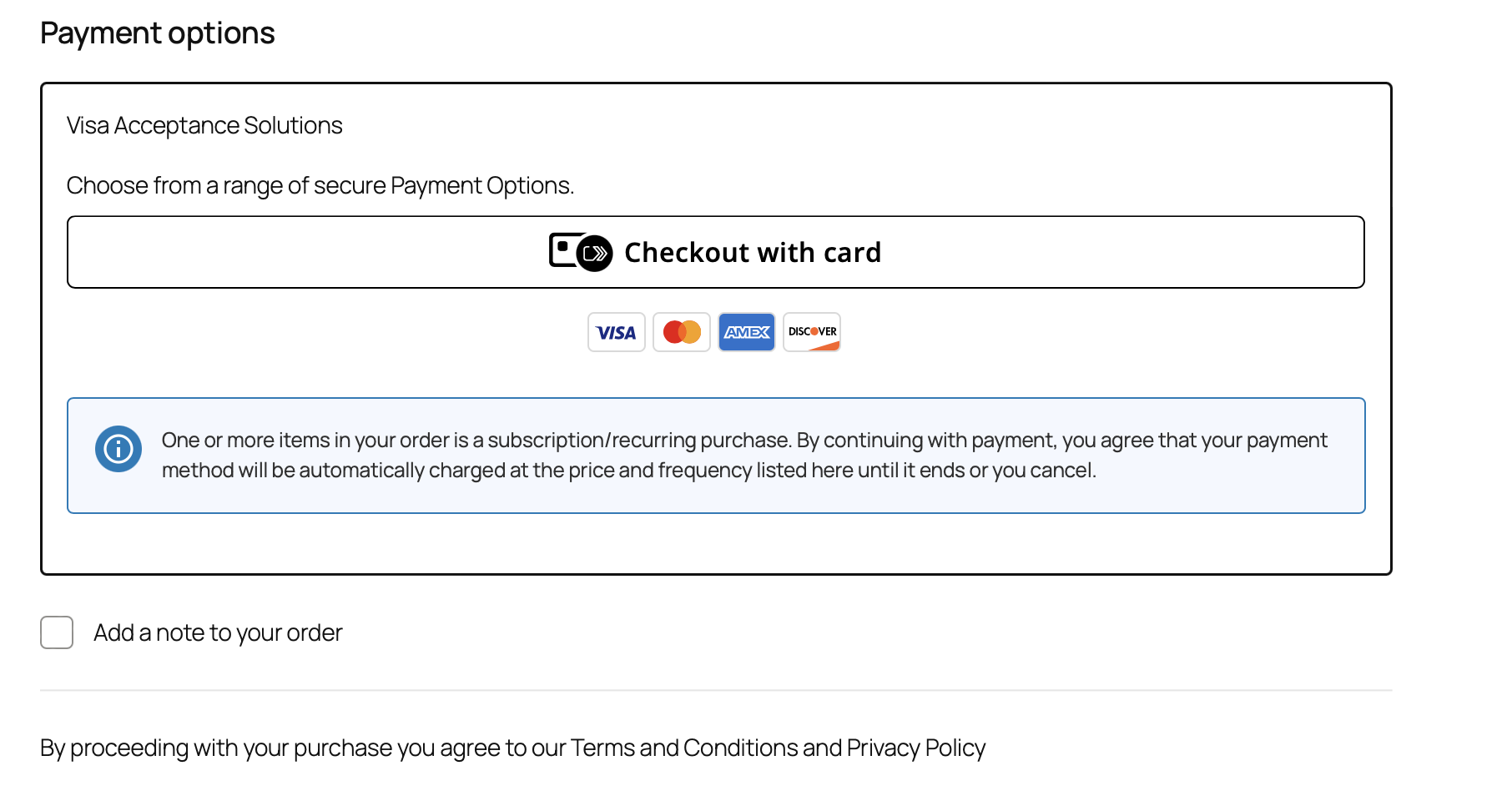
Task: Click empty space below the subscription notice box
Action: 716,543
